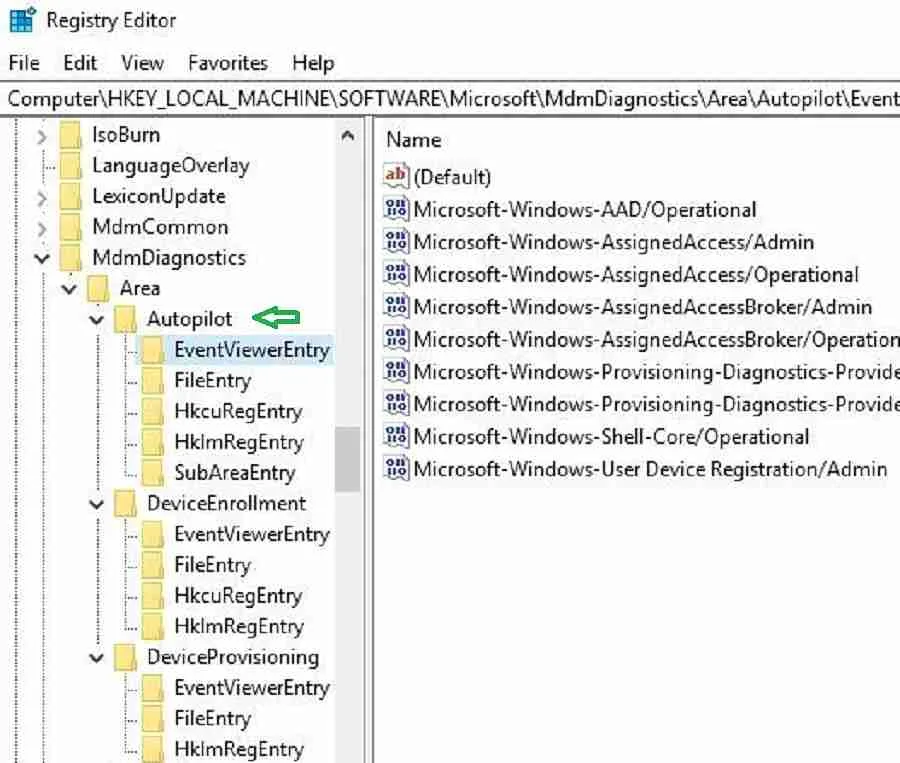Screen dimensions: 900x763
Task: Collapse the DeviceEnrollment node
Action: coord(97,504)
